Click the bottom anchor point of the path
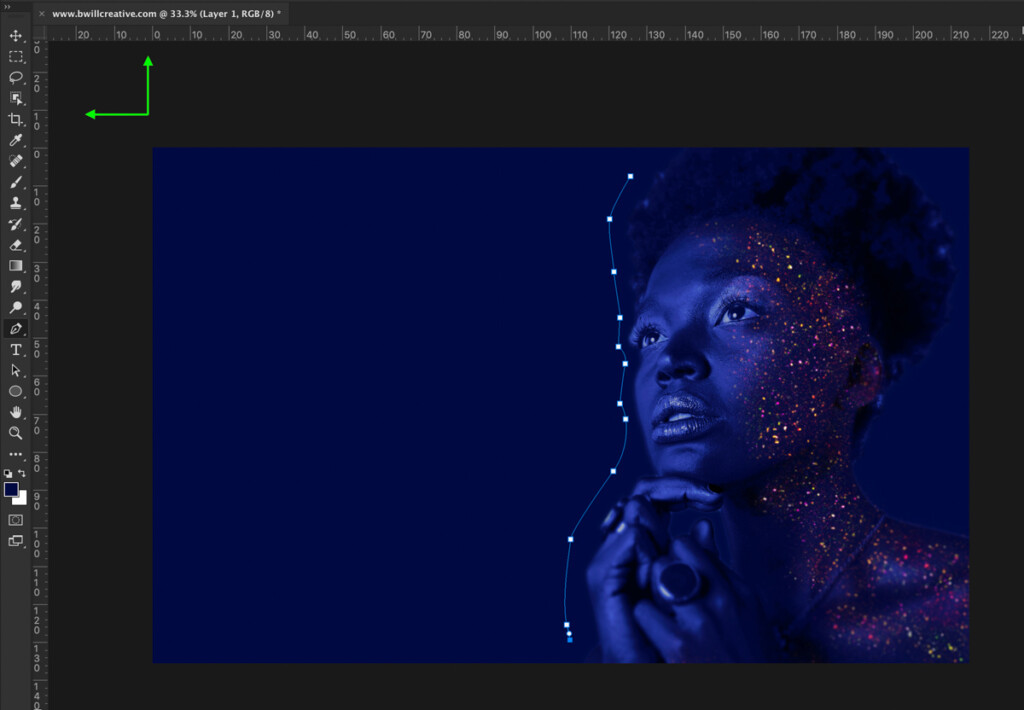1024x710 pixels. (x=569, y=640)
